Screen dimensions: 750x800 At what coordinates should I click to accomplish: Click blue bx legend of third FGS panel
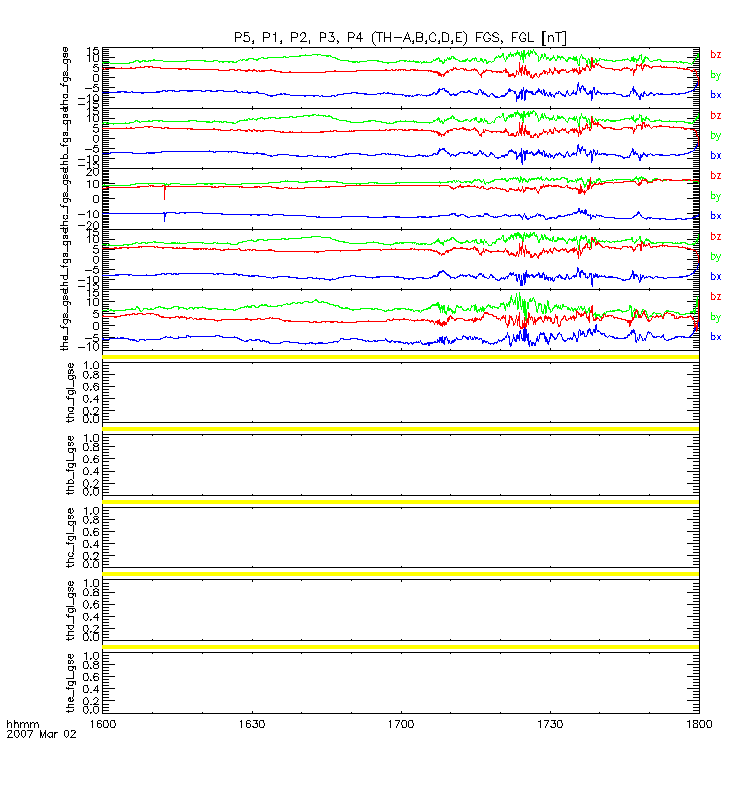tap(716, 215)
